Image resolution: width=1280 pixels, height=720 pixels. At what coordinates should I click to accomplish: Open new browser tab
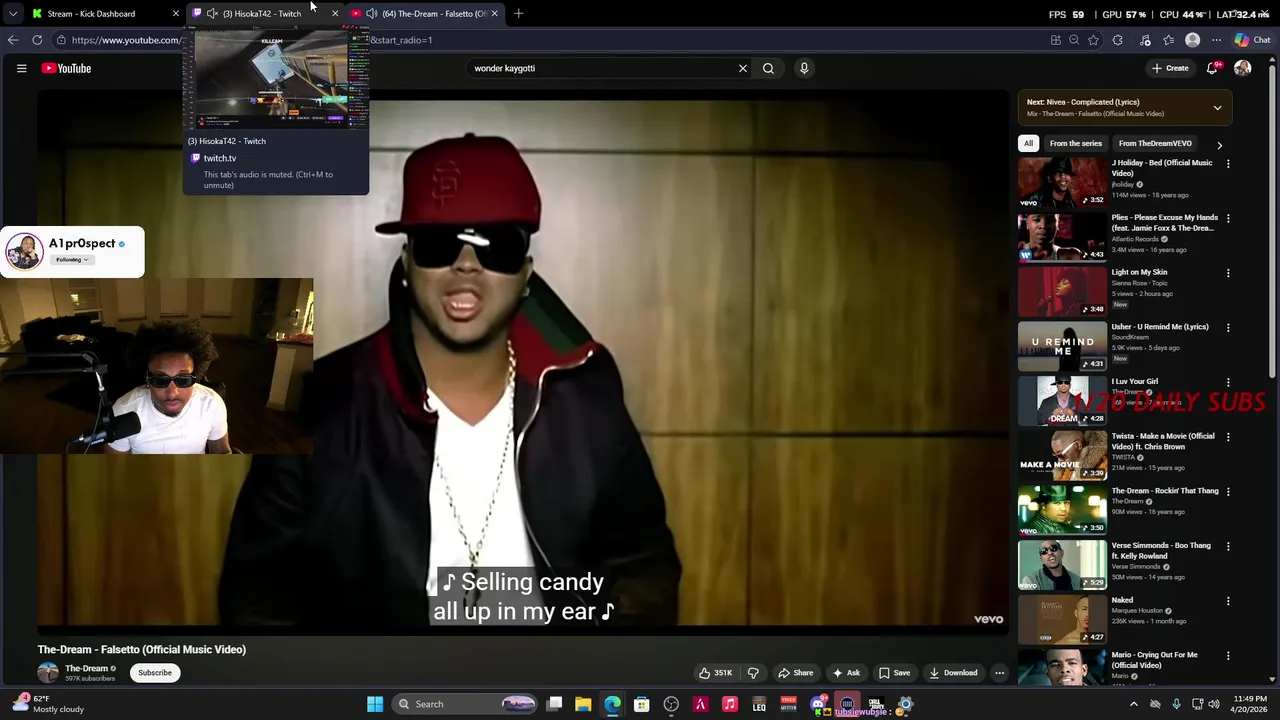(518, 13)
